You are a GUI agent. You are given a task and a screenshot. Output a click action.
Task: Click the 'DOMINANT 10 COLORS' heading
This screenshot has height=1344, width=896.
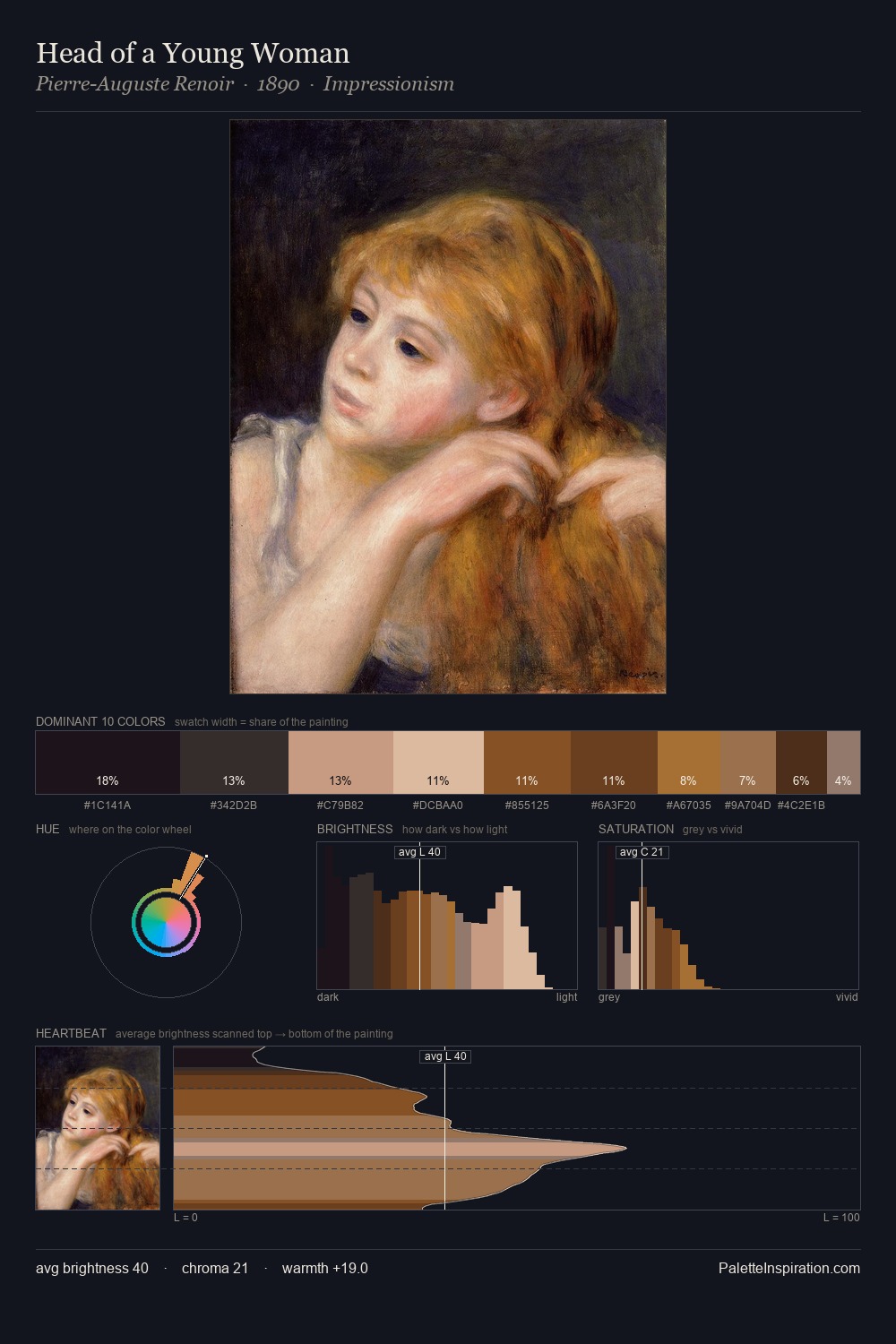point(100,721)
